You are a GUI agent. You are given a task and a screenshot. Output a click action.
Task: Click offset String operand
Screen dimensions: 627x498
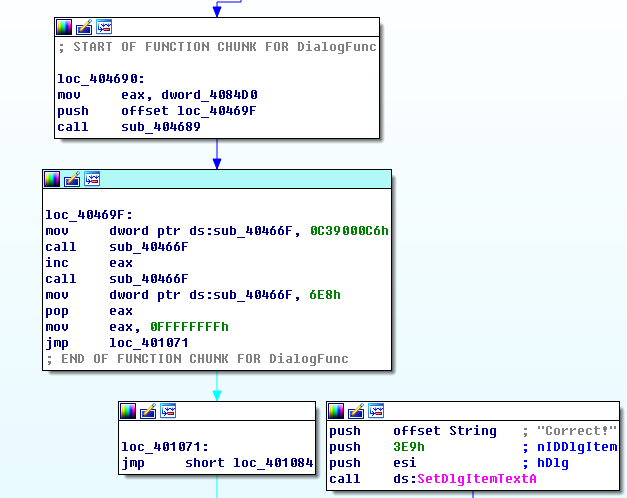pyautogui.click(x=445, y=431)
